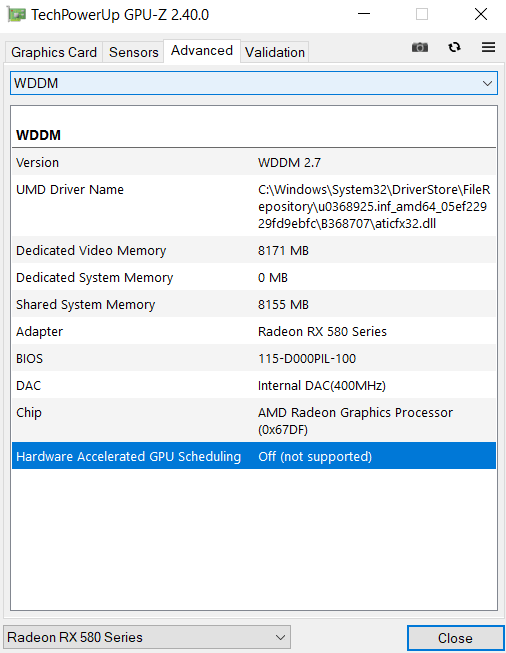Close the window with the X button
The image size is (506, 653).
click(x=481, y=14)
